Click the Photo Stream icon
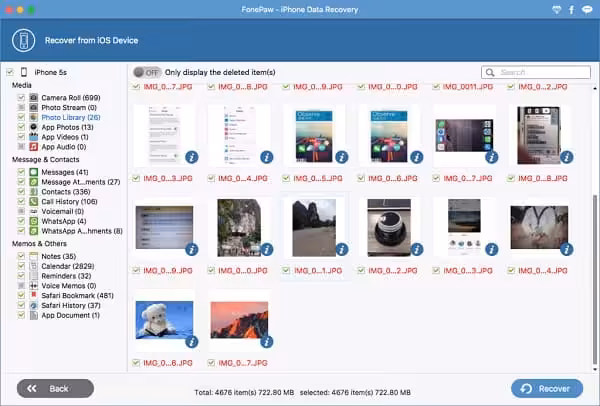 [x=34, y=108]
